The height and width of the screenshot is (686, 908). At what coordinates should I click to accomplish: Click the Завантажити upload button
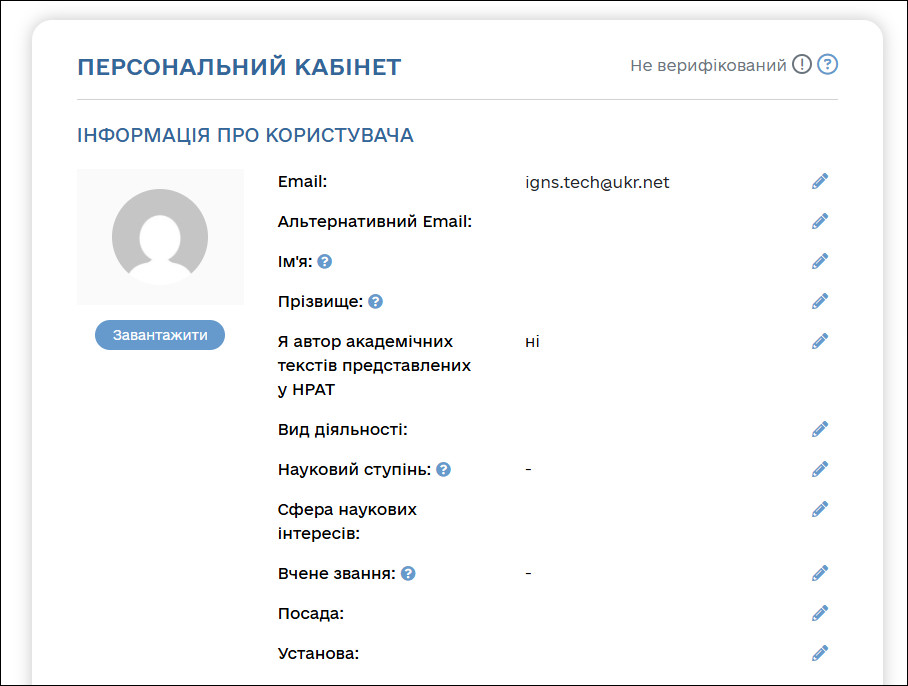coord(160,335)
